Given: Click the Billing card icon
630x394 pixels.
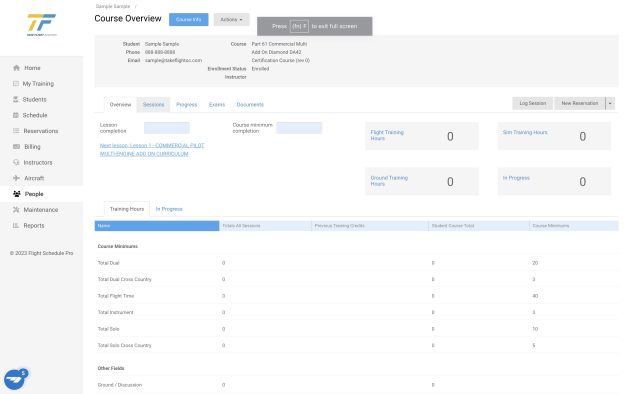Looking at the screenshot, I should point(16,147).
